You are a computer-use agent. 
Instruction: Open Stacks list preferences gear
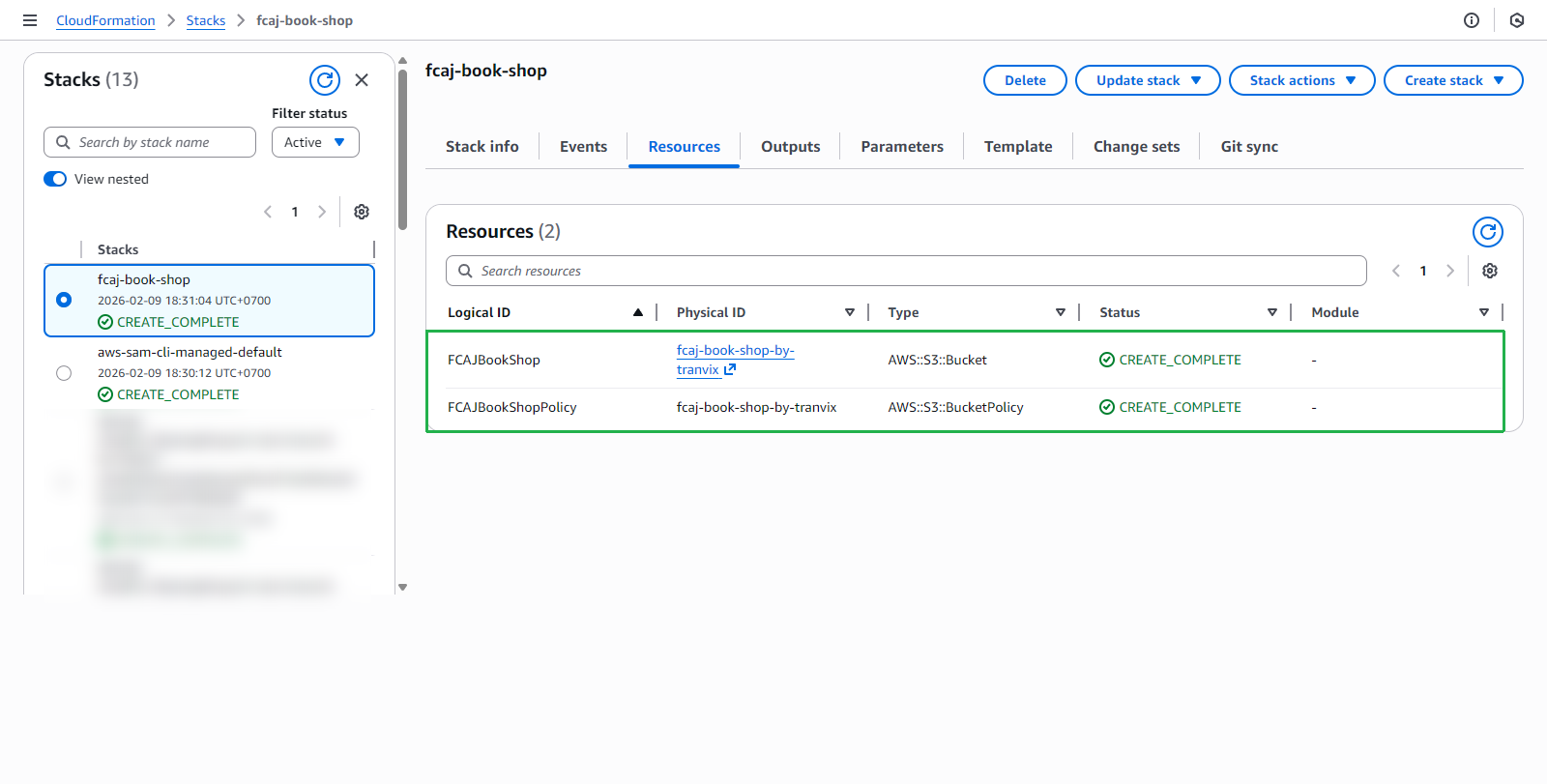point(362,212)
